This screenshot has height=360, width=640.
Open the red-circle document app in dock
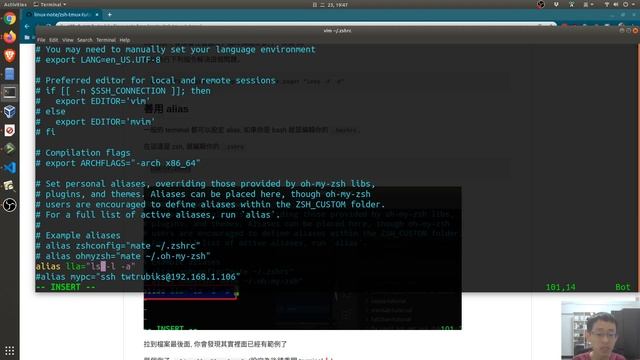coord(10,130)
